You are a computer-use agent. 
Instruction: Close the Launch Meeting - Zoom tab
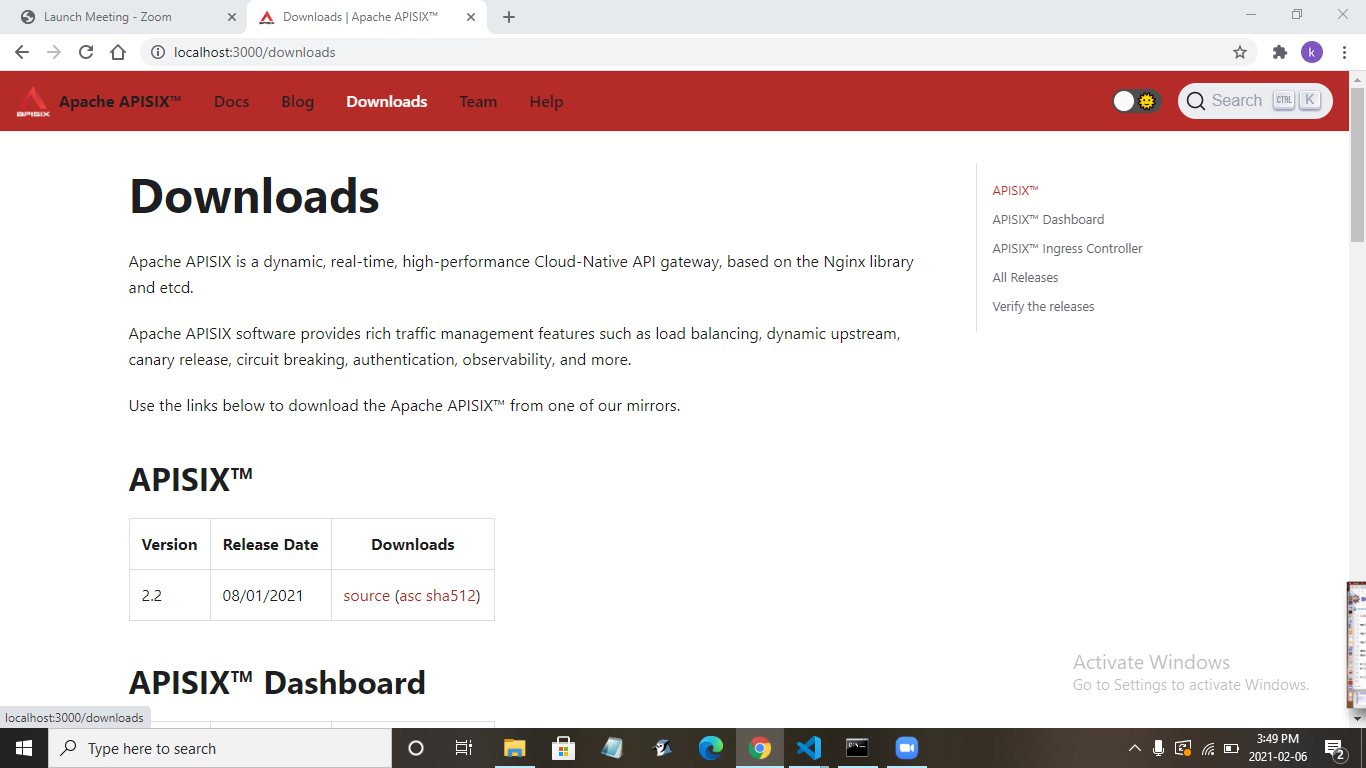tap(232, 17)
